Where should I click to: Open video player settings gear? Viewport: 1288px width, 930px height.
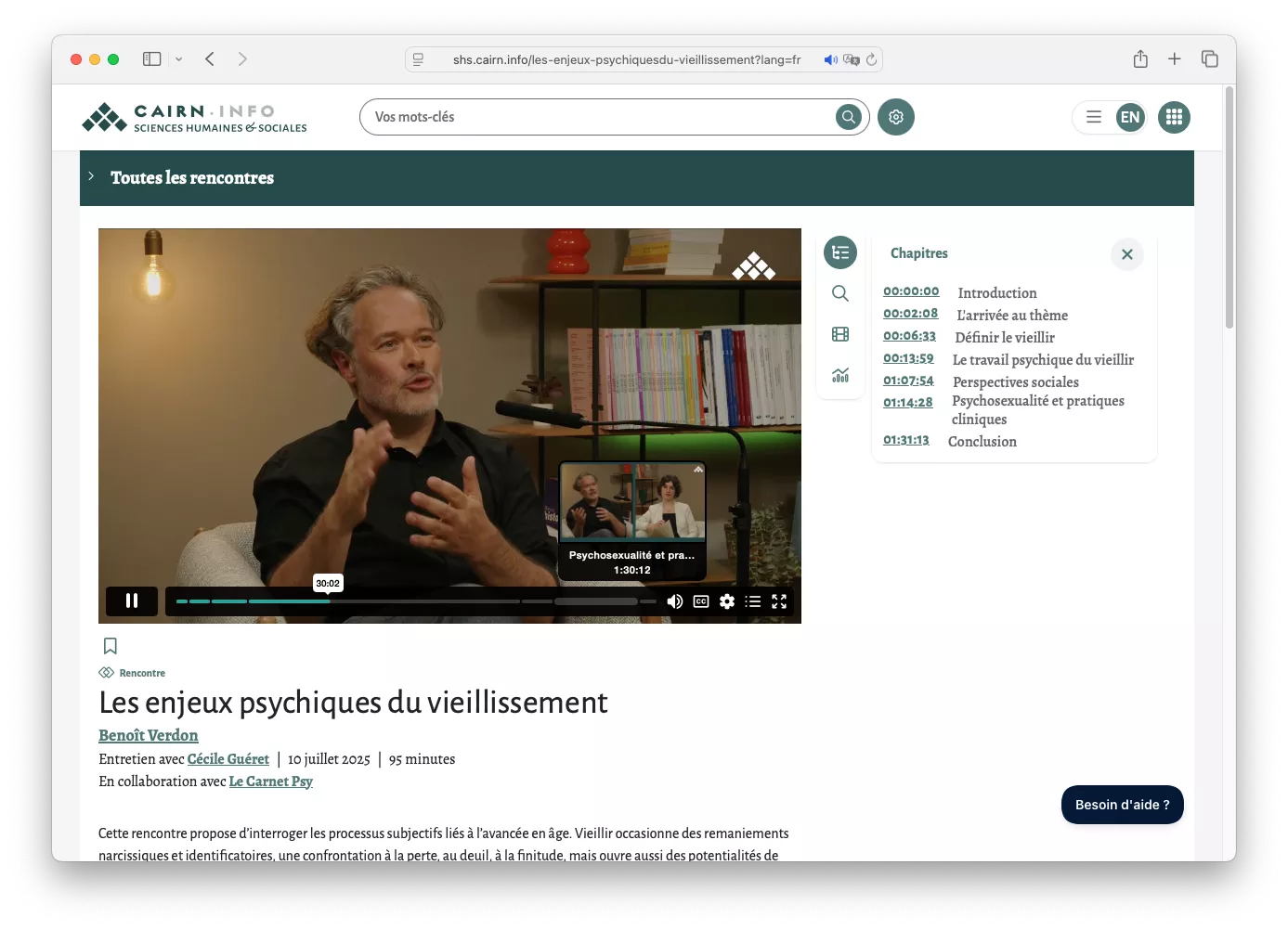(727, 601)
